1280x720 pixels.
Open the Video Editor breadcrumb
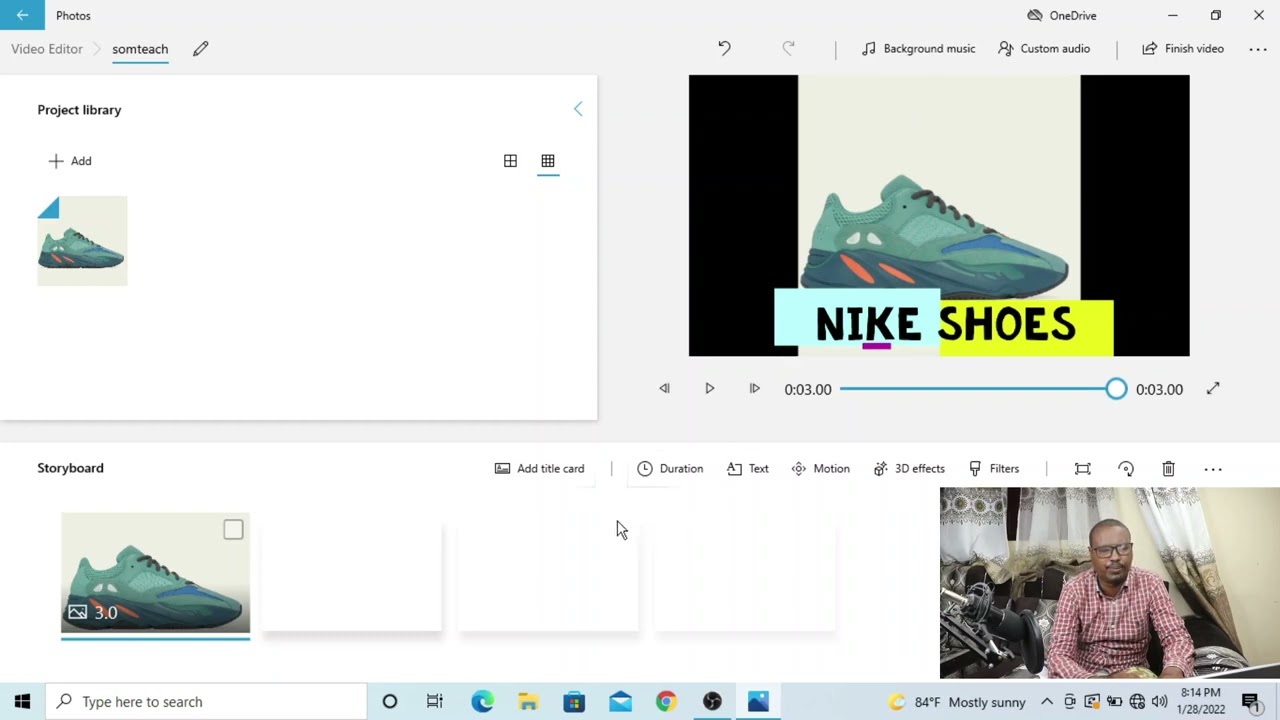tap(47, 49)
